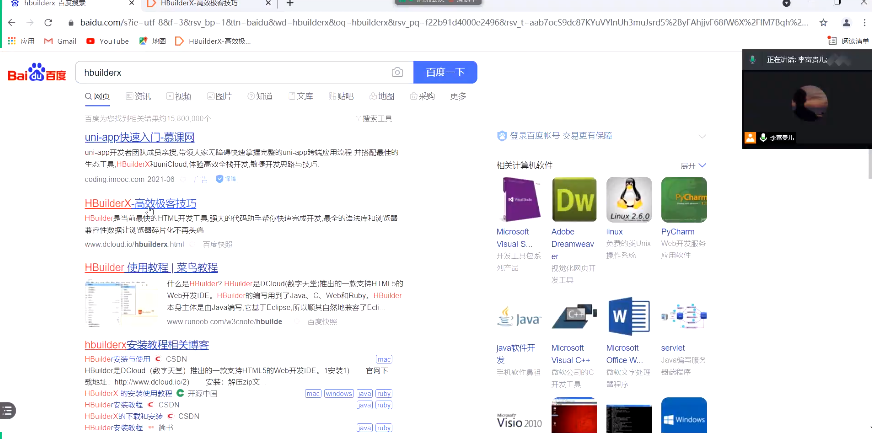Reload the page with refresh icon
This screenshot has height=439, width=872.
(48, 23)
